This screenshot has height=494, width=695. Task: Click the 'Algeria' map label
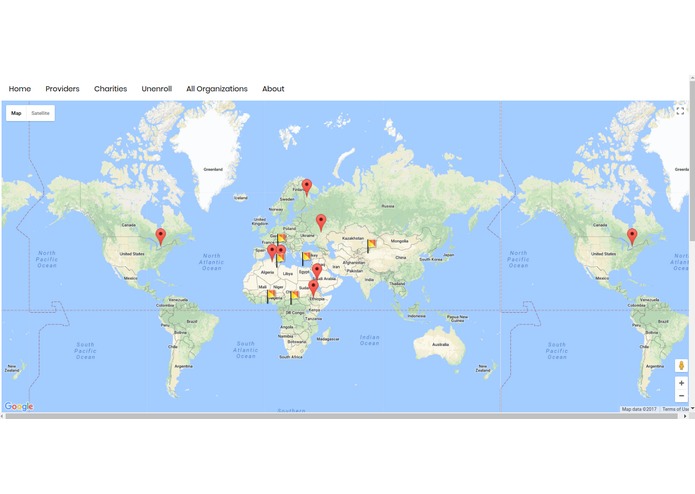click(267, 272)
